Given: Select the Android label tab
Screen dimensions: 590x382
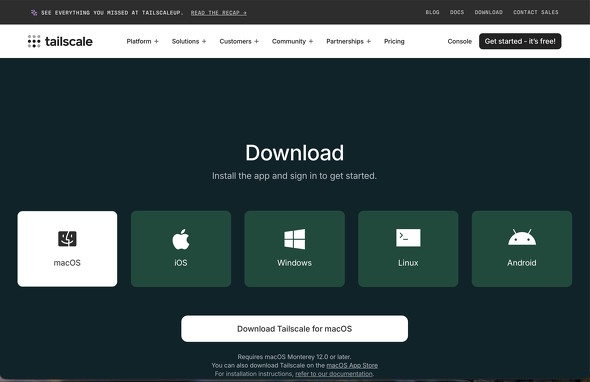Looking at the screenshot, I should [522, 263].
